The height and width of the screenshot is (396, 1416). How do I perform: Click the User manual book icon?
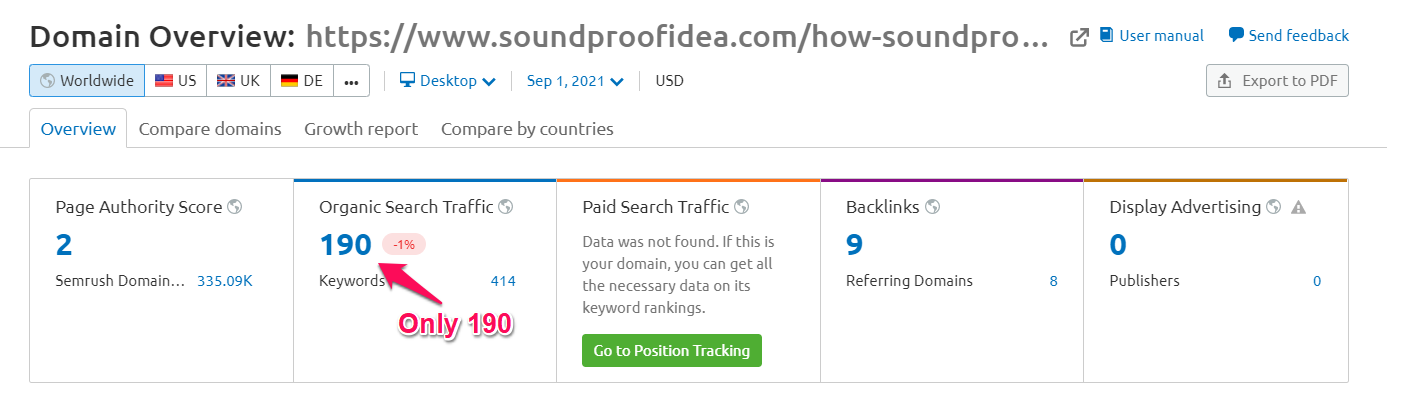tap(1106, 35)
